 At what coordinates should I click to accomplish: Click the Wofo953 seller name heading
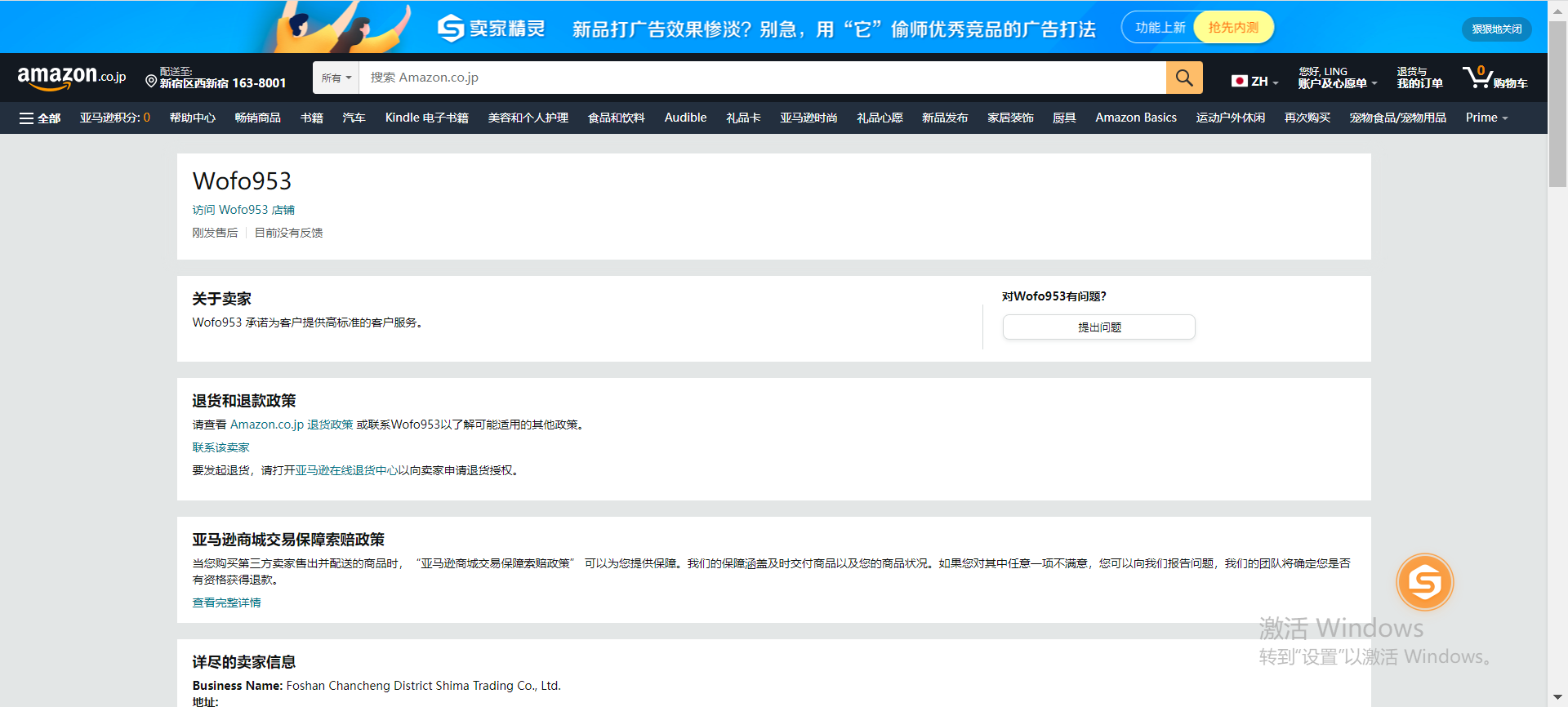click(242, 181)
